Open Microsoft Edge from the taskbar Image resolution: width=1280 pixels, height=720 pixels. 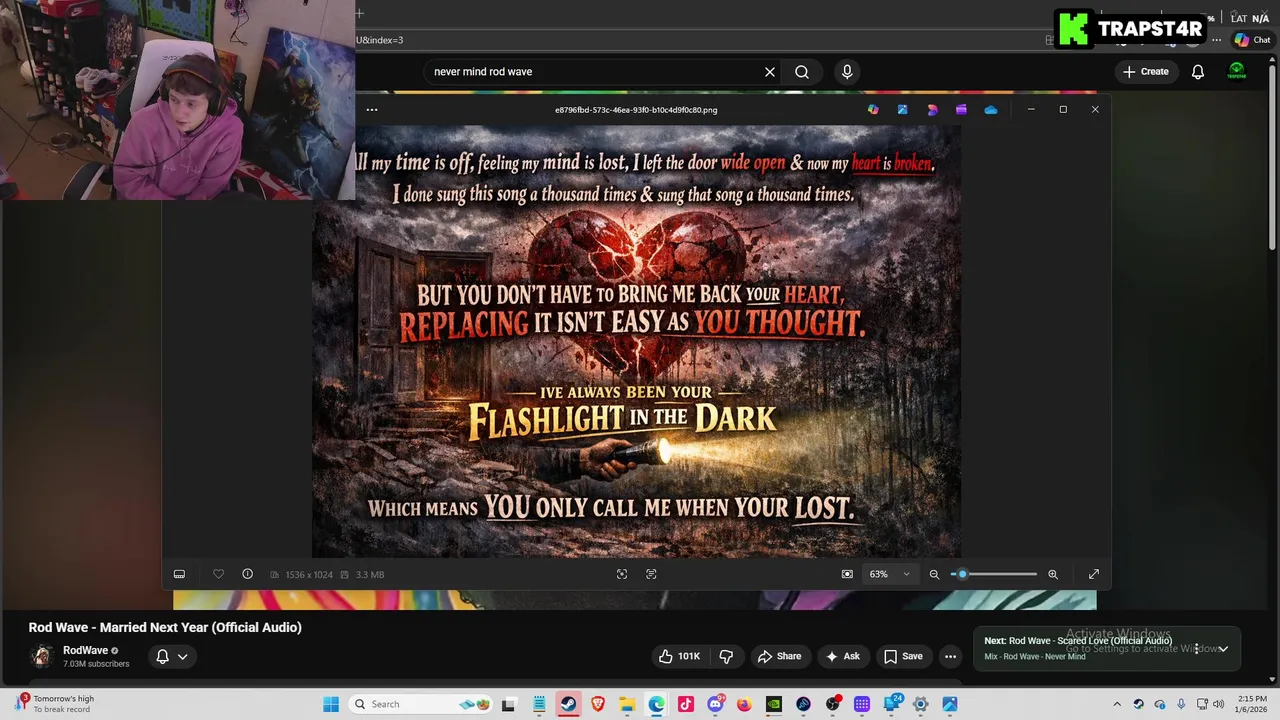(x=656, y=704)
